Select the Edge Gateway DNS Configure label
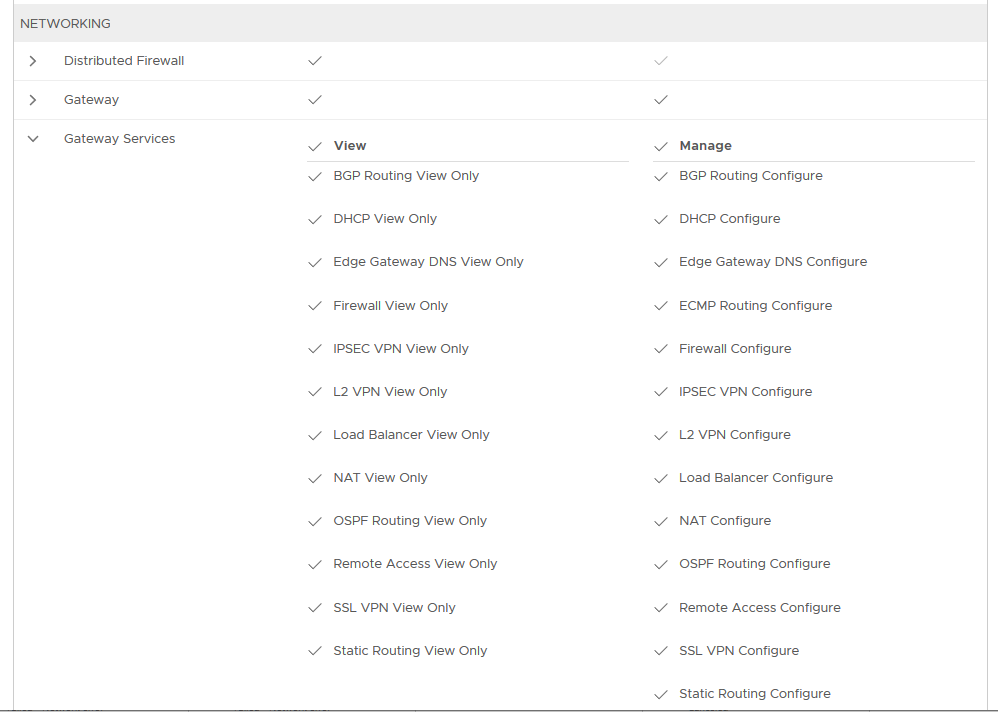 click(x=772, y=262)
